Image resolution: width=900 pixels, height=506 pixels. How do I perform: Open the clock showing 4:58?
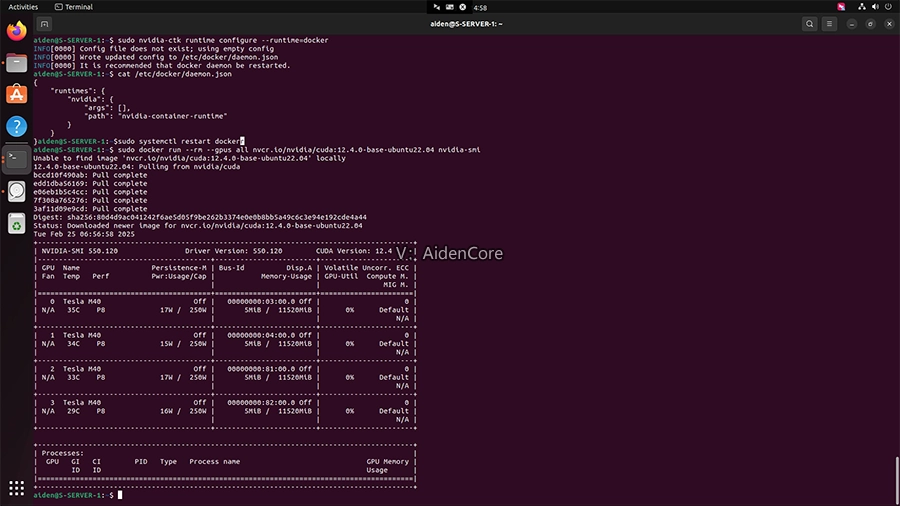click(x=450, y=6)
